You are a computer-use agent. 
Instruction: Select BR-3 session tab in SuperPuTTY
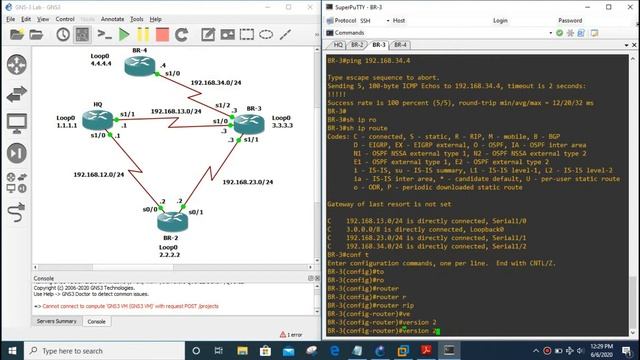(378, 45)
